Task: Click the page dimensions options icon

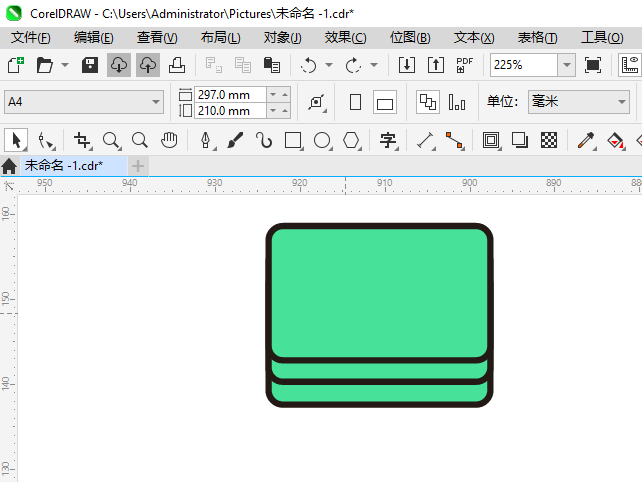Action: pyautogui.click(x=316, y=102)
